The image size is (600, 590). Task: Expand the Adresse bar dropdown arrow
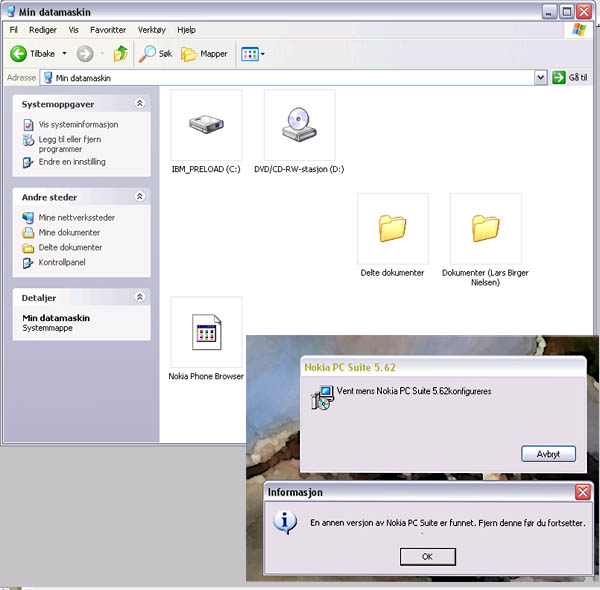[x=540, y=77]
